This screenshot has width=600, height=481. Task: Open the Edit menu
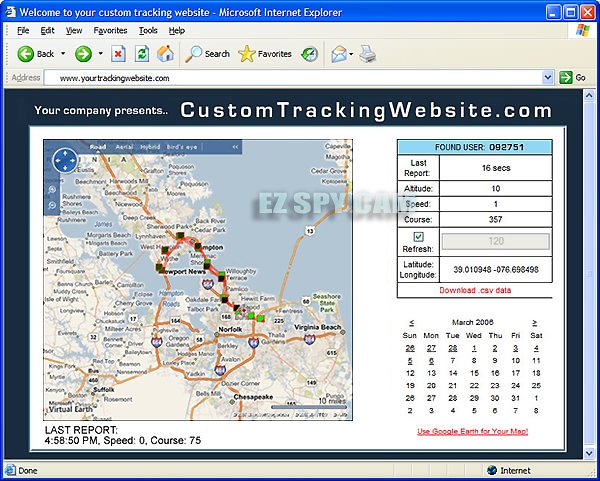(x=47, y=30)
